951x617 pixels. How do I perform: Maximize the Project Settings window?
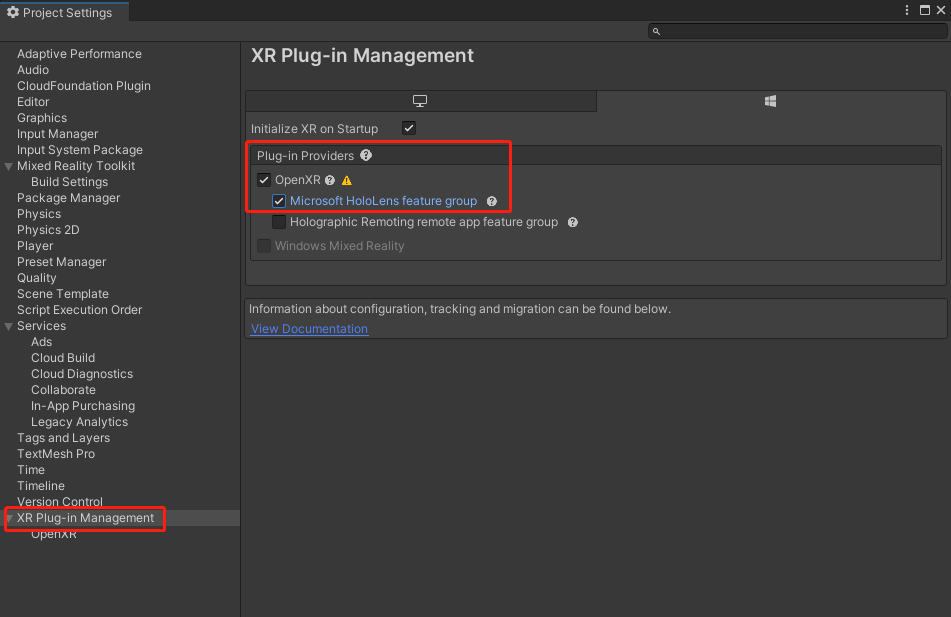point(925,10)
